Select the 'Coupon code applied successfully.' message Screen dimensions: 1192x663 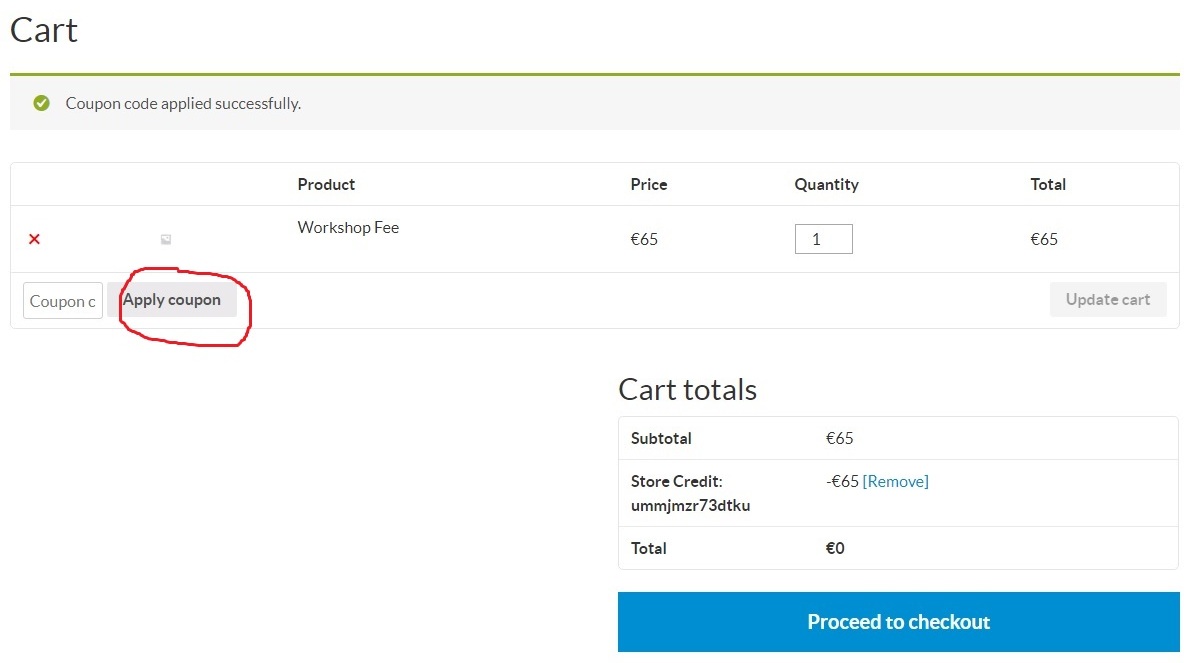click(x=183, y=103)
